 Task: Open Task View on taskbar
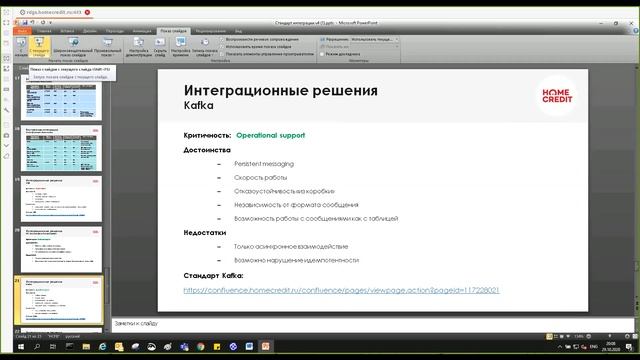[x=53, y=347]
